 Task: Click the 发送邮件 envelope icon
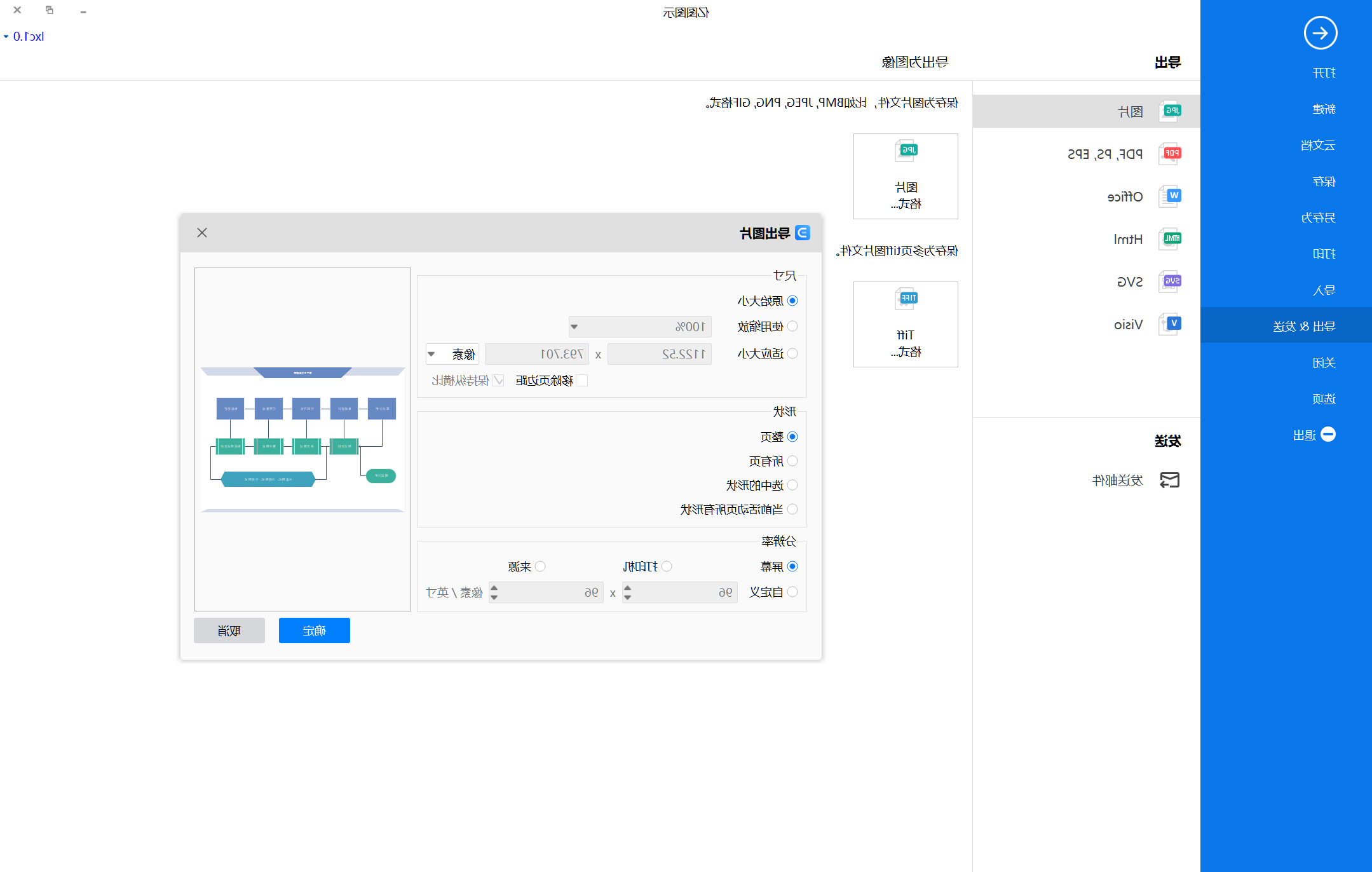pyautogui.click(x=1169, y=480)
